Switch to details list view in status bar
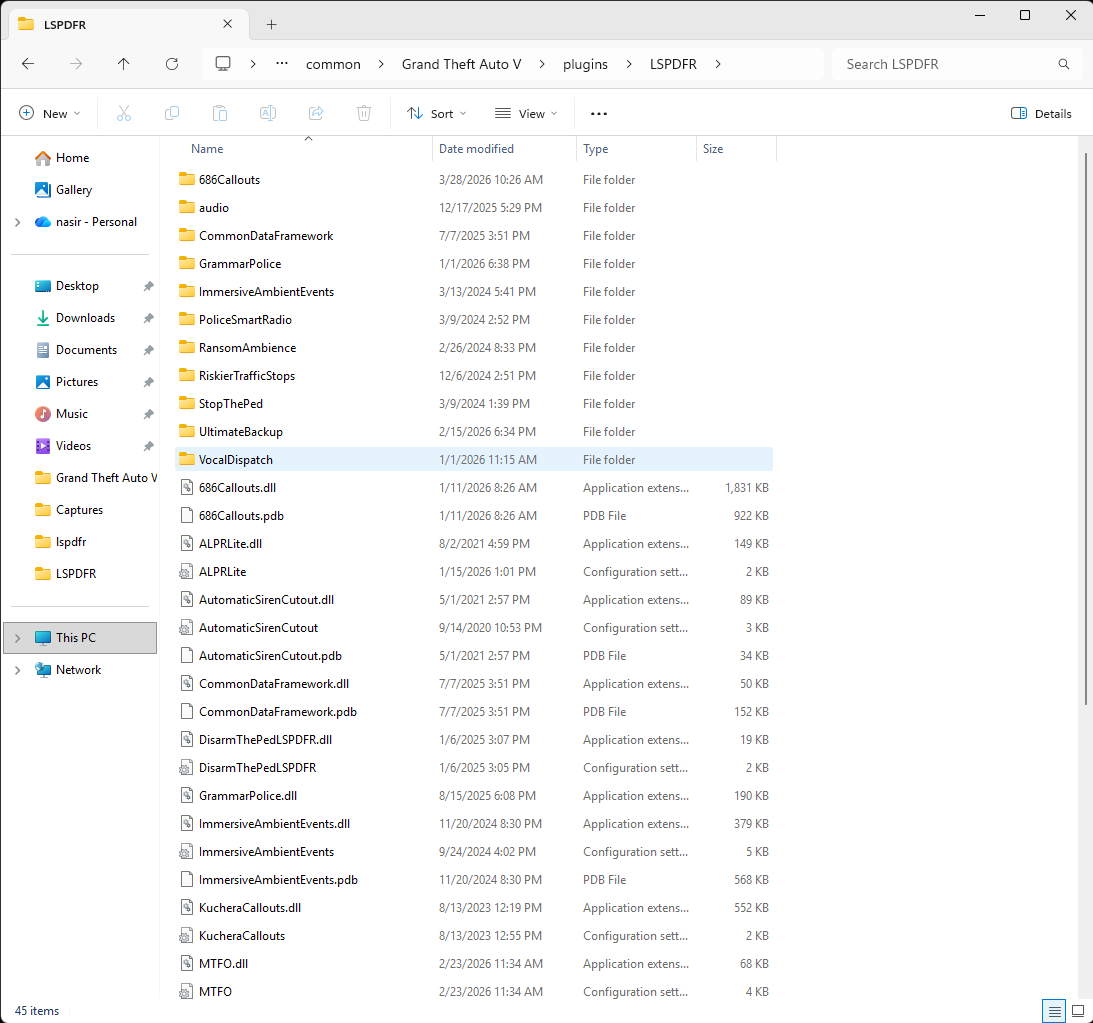 click(x=1054, y=1011)
